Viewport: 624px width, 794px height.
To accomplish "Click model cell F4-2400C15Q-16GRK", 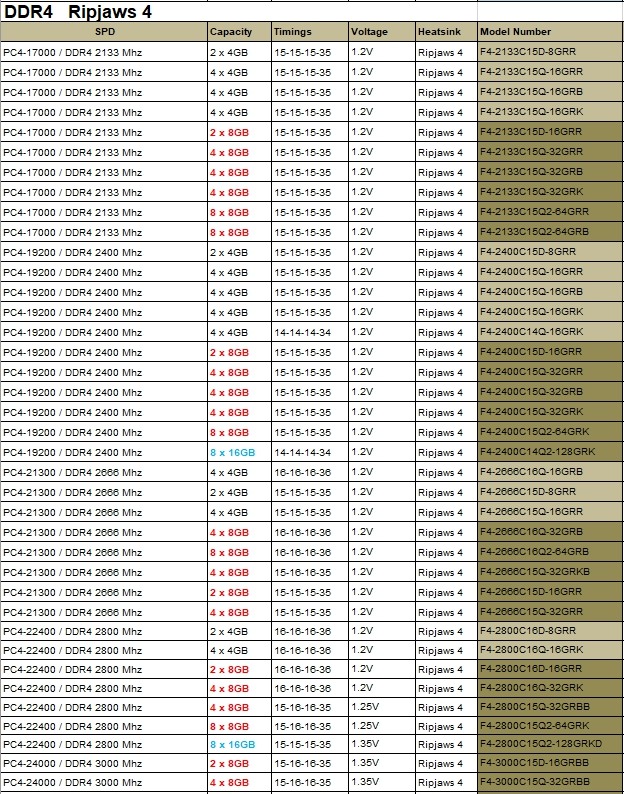I will (550, 312).
